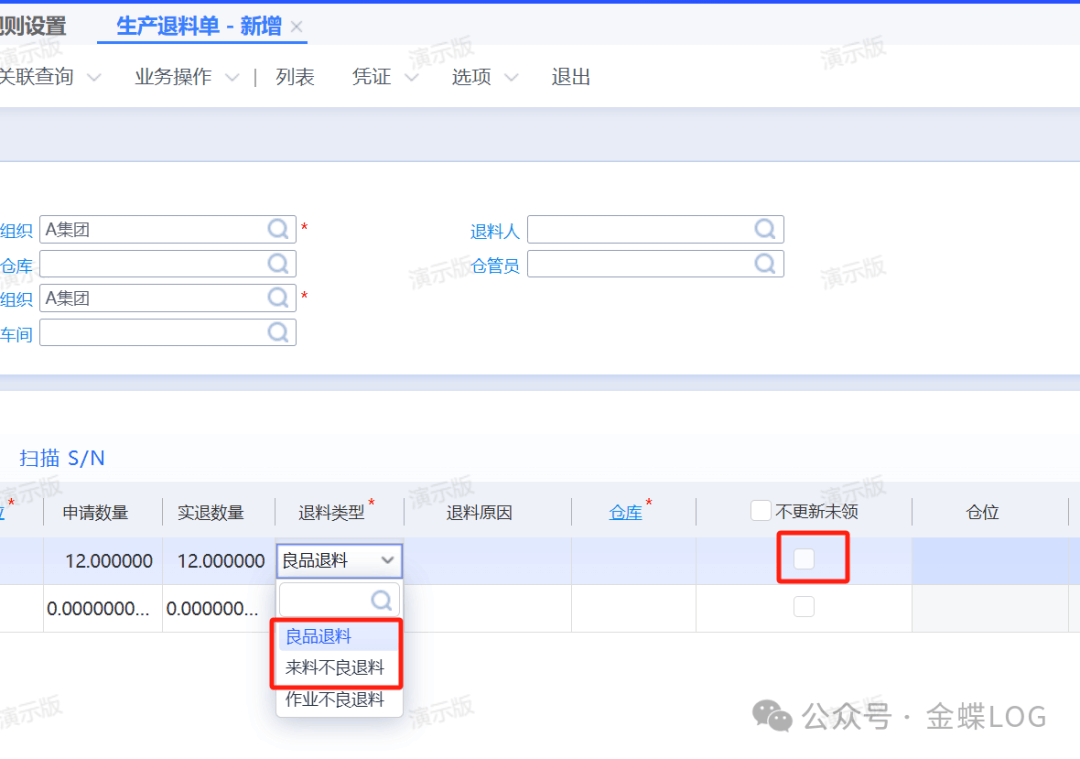Toggle 不更新未领 header checkbox
Screen dimensions: 1080x759
pos(761,511)
